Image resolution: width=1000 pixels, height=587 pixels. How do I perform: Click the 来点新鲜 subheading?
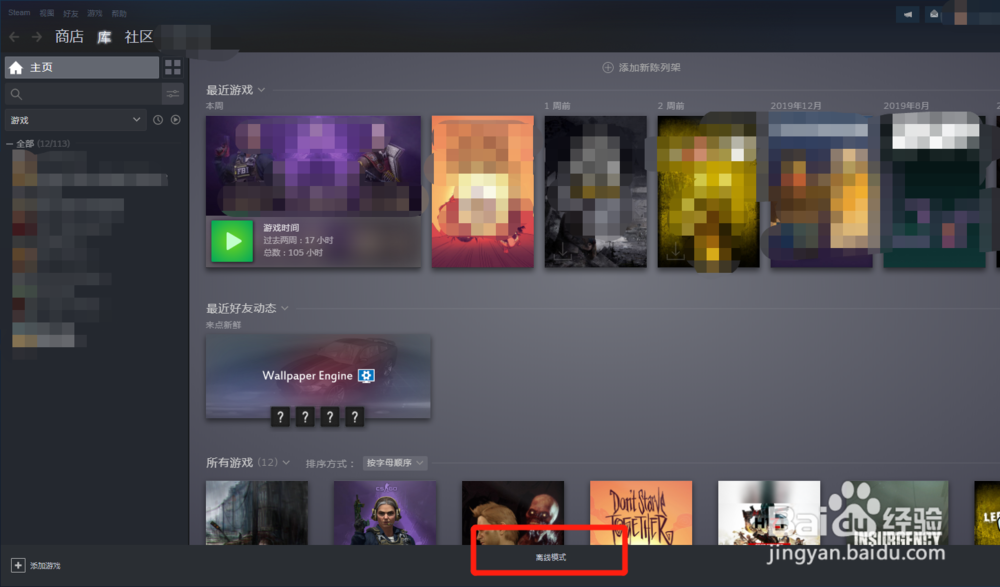pos(224,325)
